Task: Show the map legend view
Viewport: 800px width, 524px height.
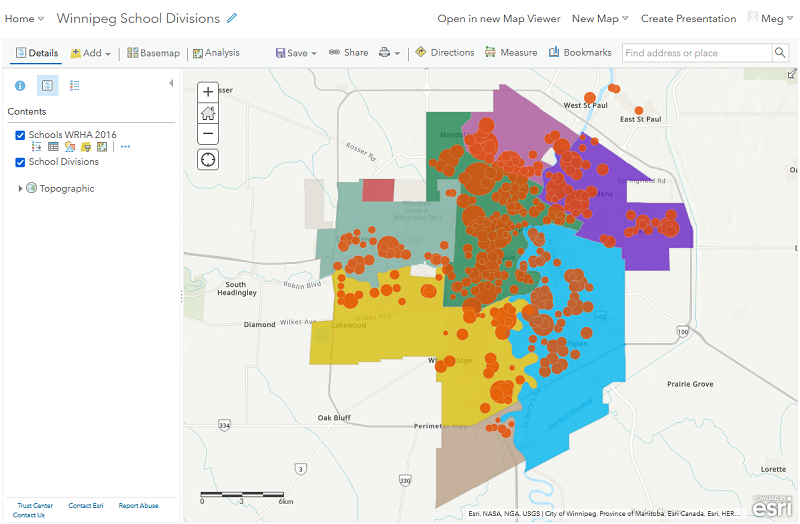Action: point(75,86)
